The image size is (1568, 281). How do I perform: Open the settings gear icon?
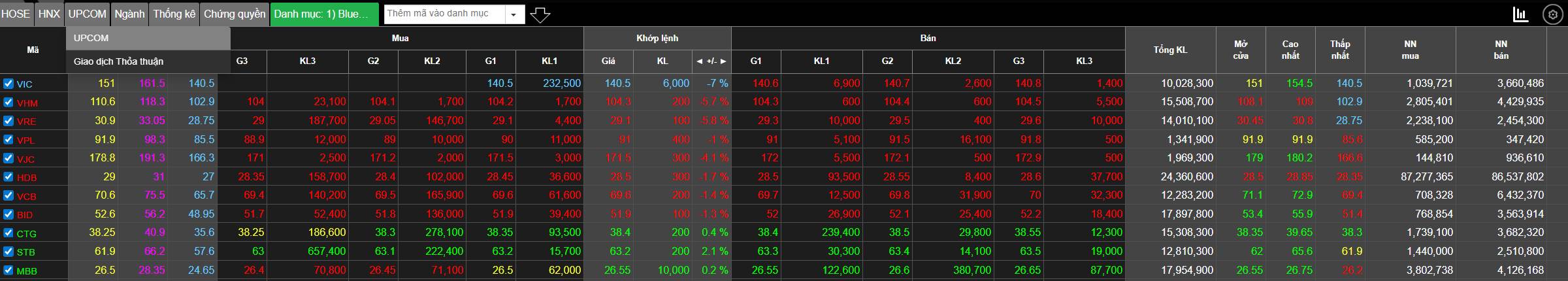(x=1553, y=14)
